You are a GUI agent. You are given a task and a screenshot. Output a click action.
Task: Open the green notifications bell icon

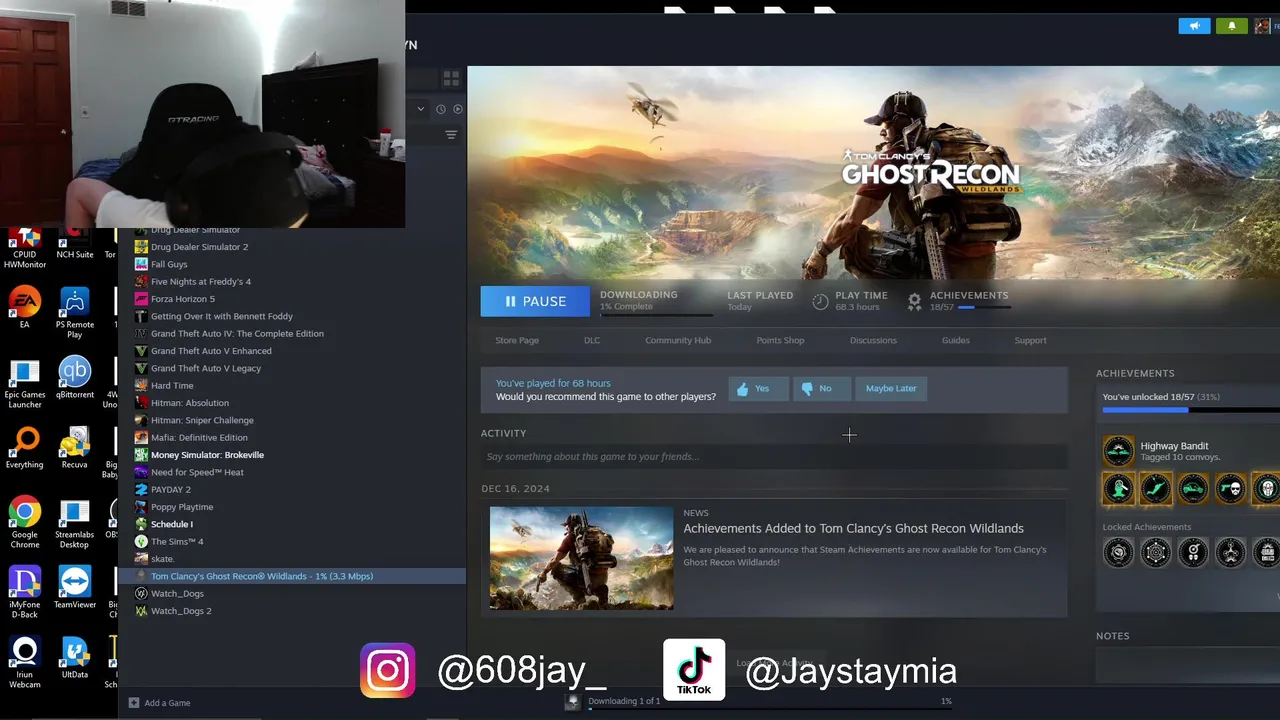1231,26
